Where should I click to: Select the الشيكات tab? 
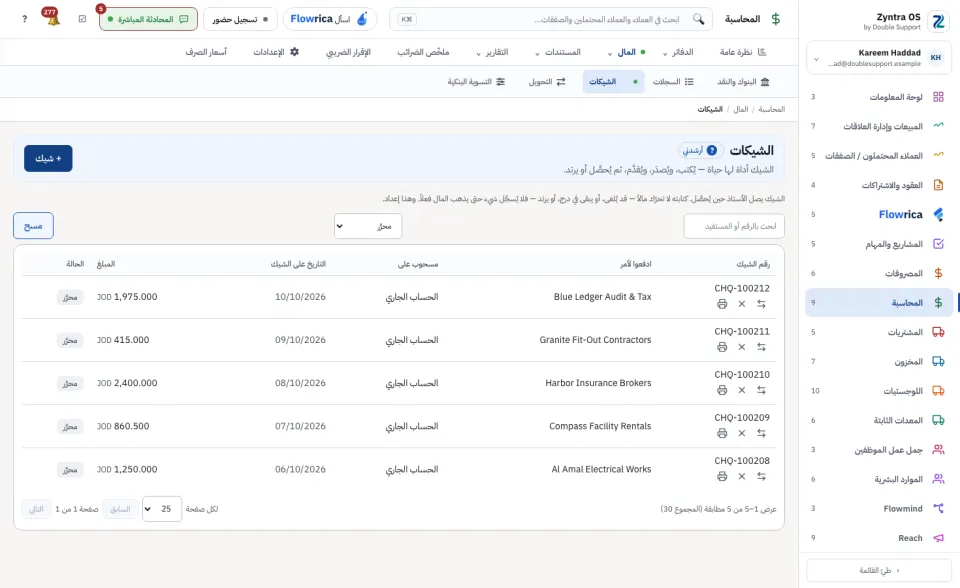(x=613, y=81)
